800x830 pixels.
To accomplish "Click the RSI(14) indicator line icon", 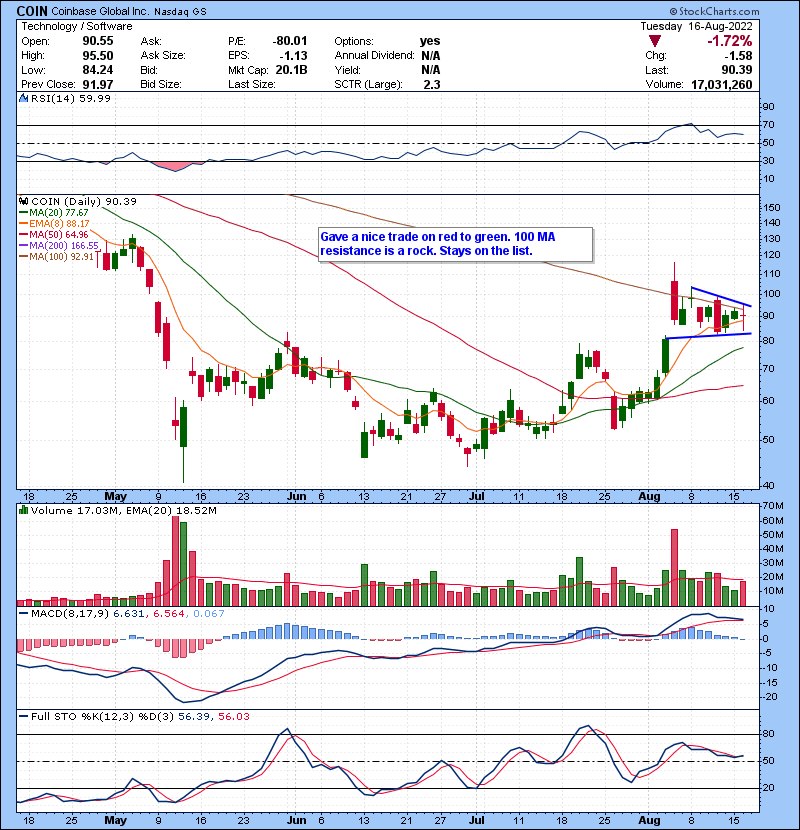I will 24,98.
